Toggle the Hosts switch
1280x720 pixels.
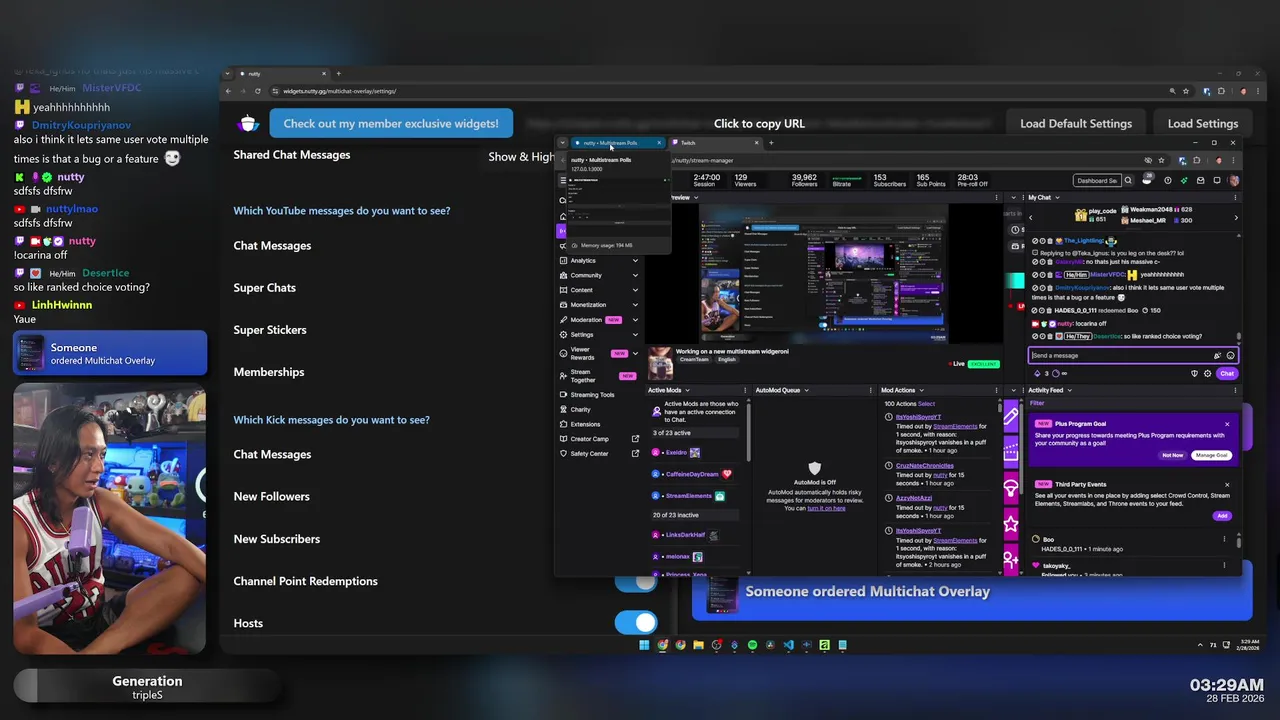point(635,623)
